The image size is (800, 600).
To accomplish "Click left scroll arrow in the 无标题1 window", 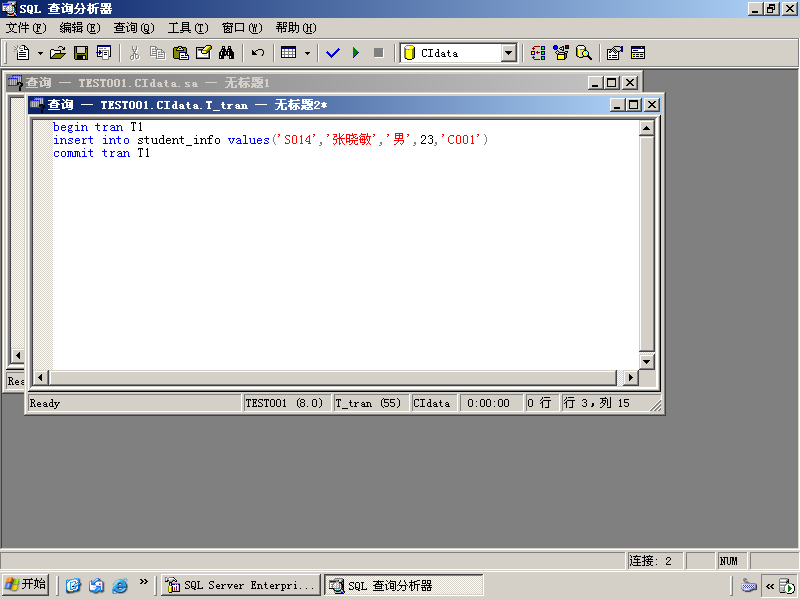I will click(x=18, y=355).
